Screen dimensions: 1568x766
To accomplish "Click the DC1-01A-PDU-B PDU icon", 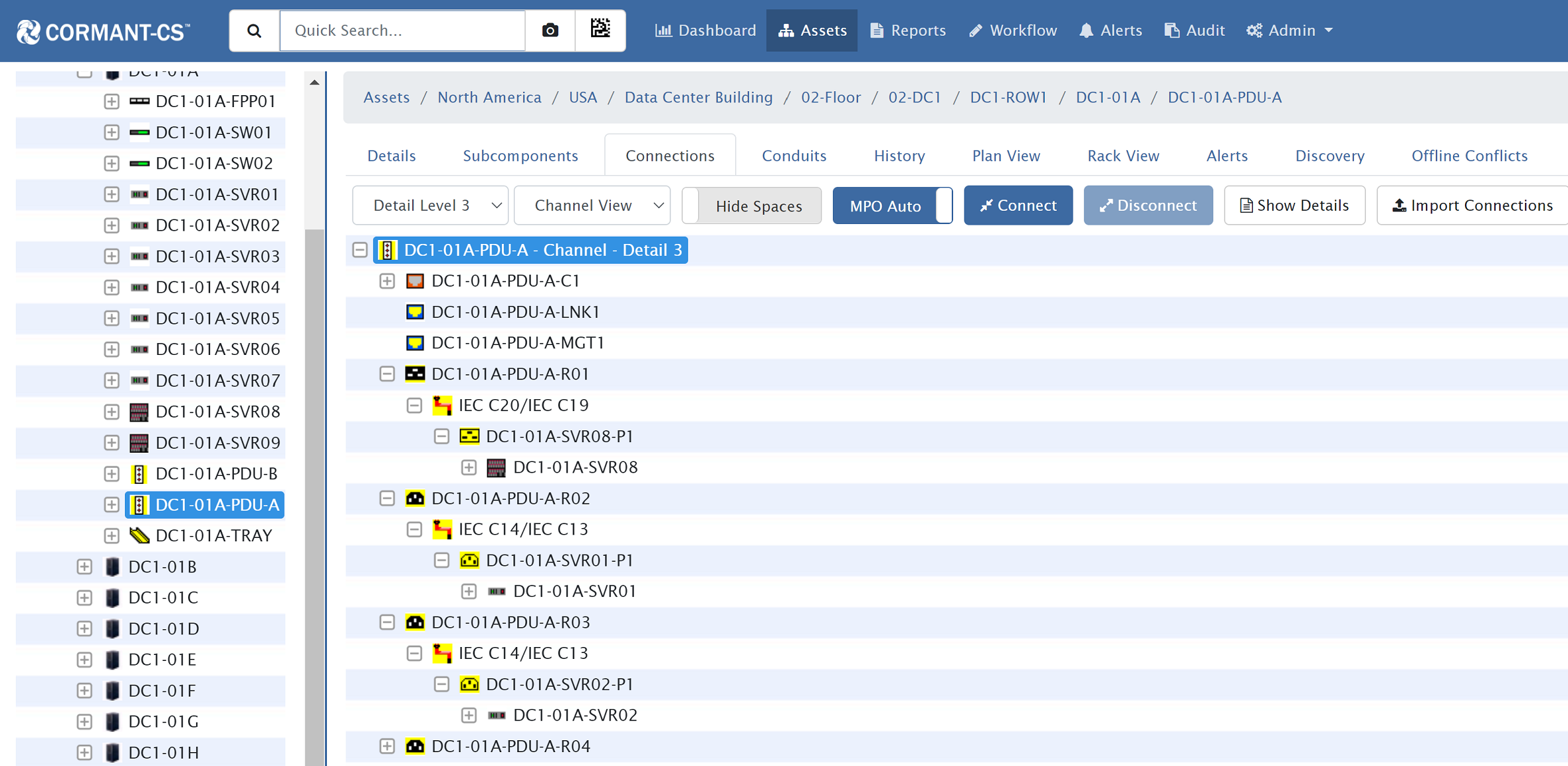I will (139, 474).
